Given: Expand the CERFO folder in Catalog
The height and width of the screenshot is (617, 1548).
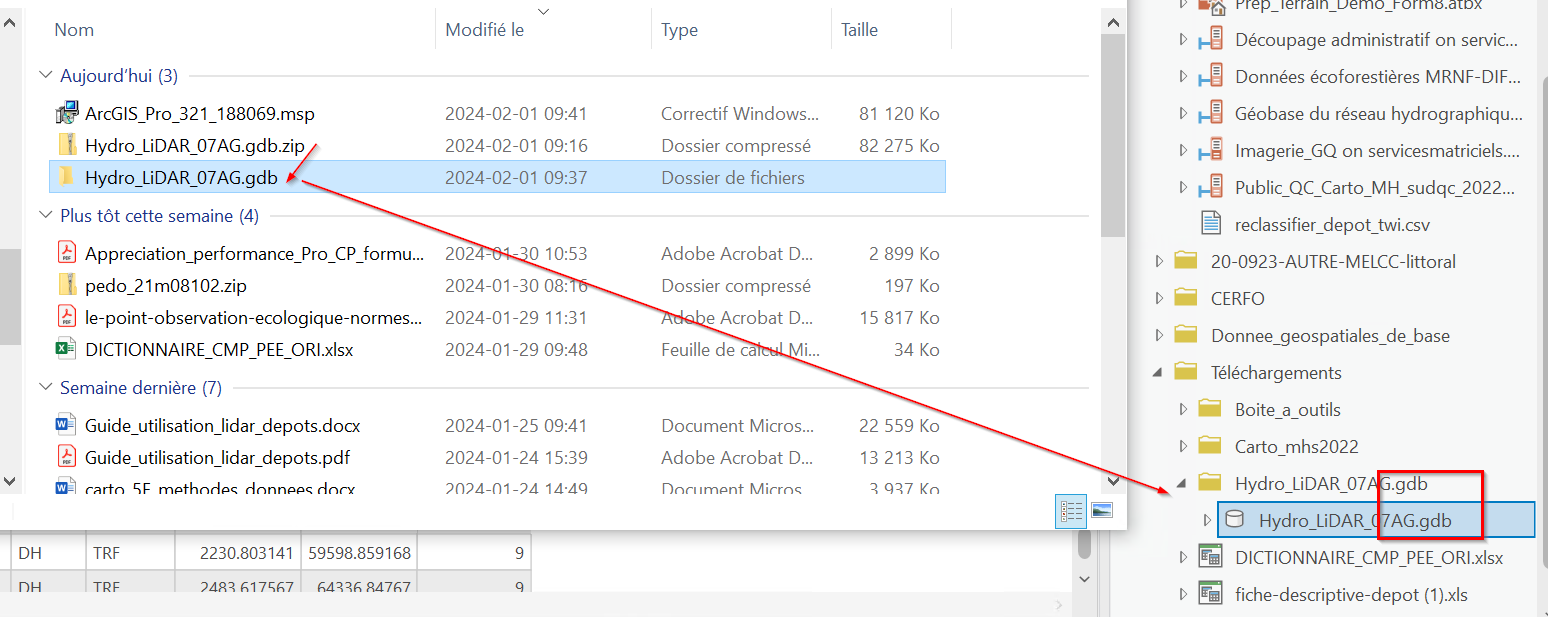Looking at the screenshot, I should pyautogui.click(x=1157, y=297).
